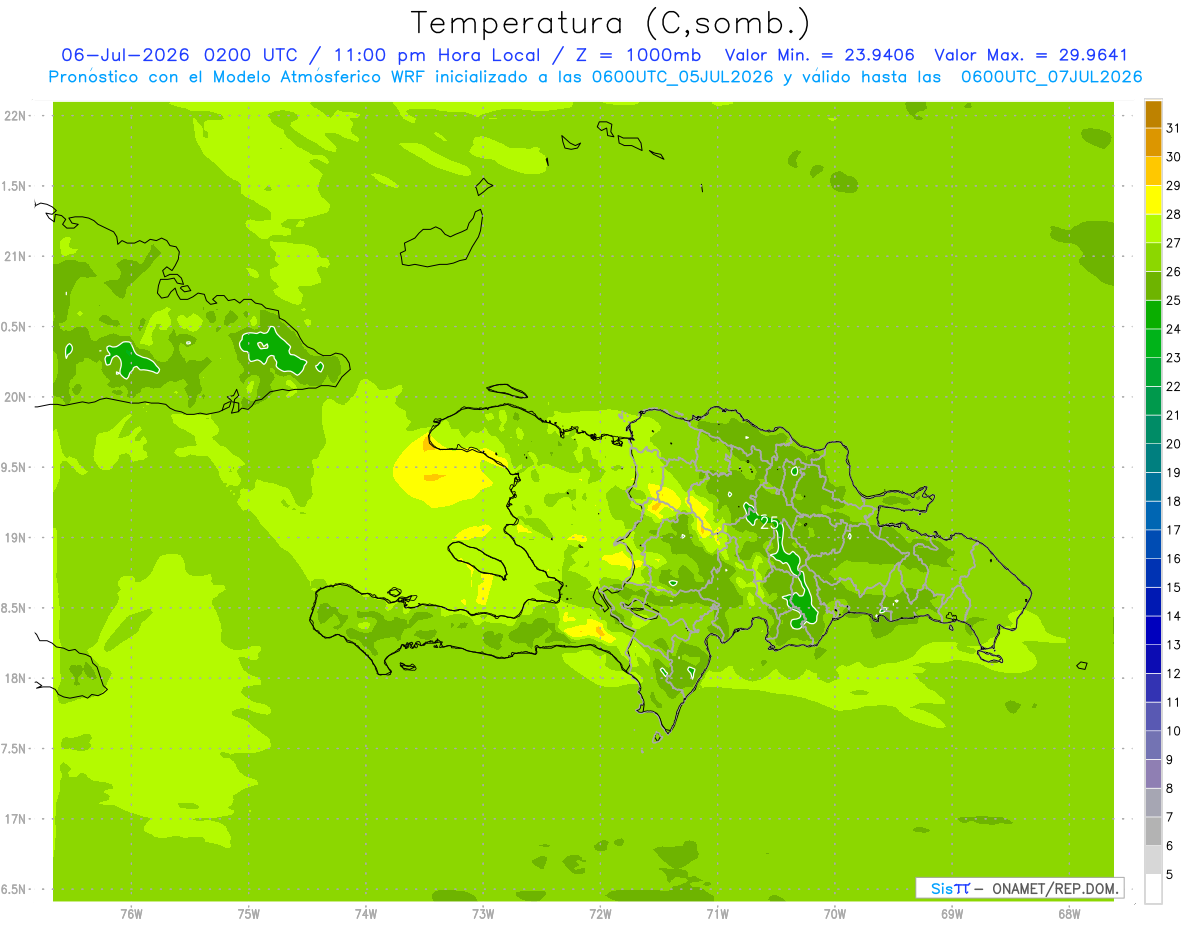1200x927 pixels.
Task: Click the '73W' longitude axis label
Action: 482,913
